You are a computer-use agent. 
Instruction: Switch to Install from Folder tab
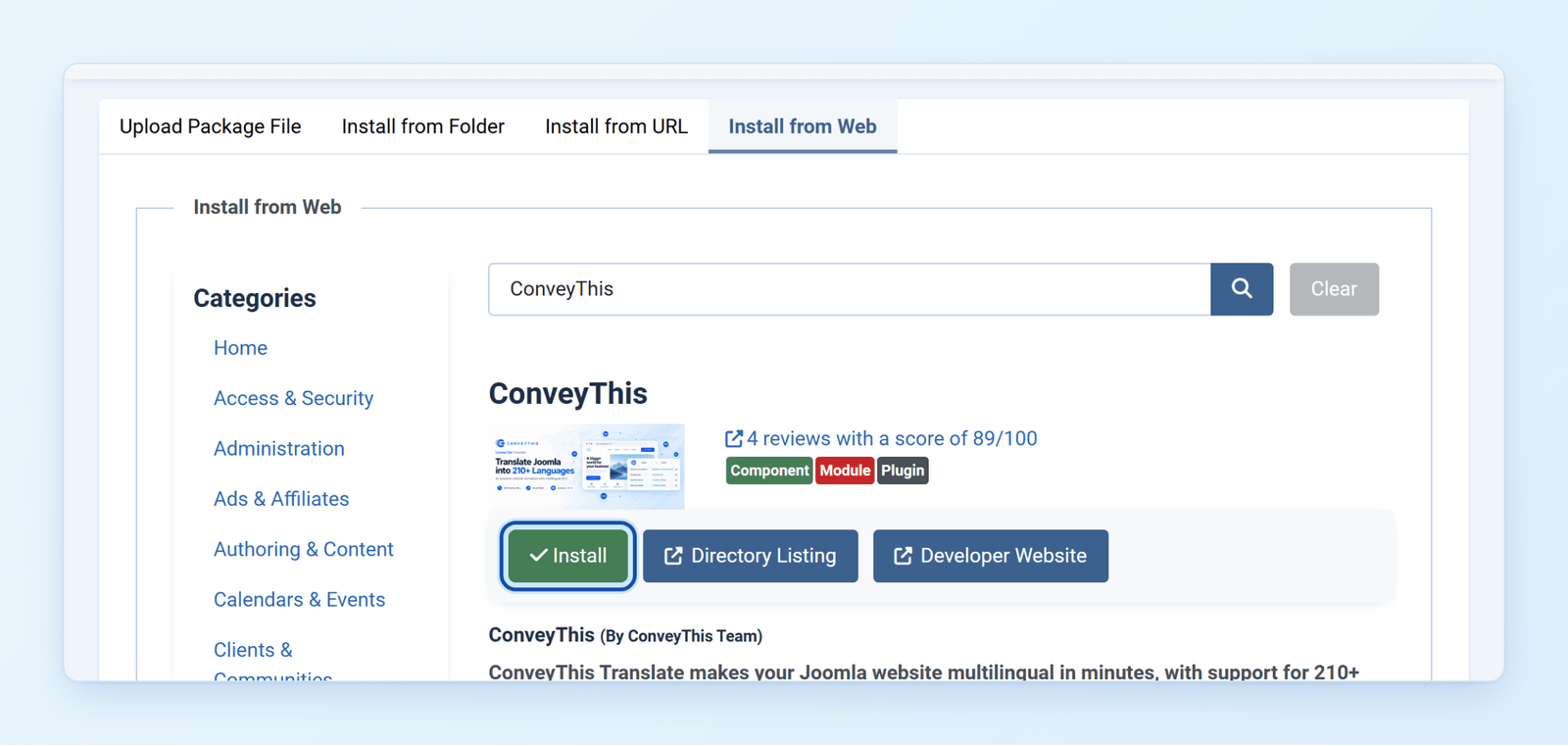[423, 126]
